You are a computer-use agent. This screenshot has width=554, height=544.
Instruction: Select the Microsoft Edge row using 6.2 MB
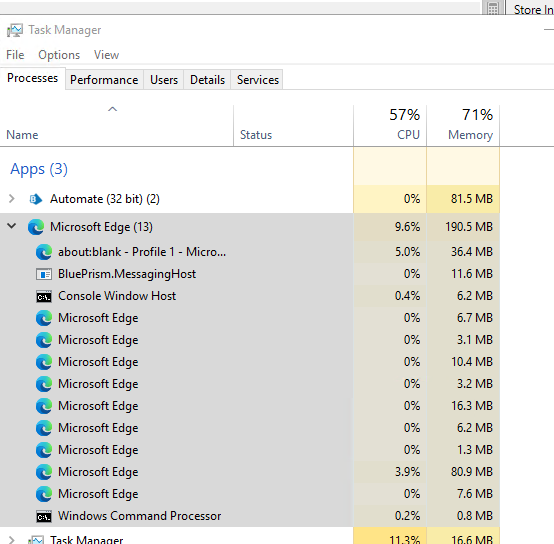[x=250, y=428]
